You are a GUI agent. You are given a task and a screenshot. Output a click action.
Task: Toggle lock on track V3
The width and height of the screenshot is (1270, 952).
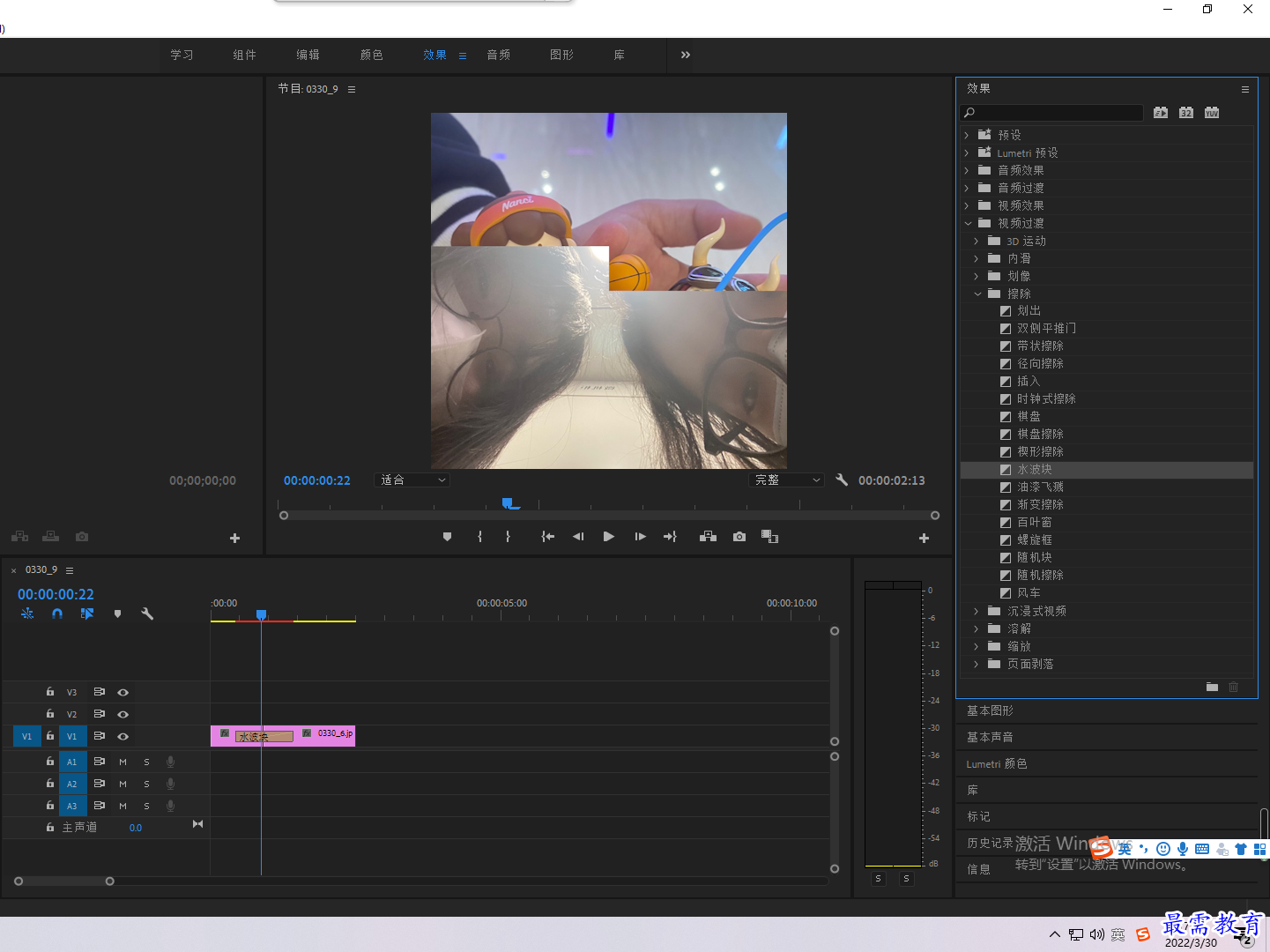(50, 692)
